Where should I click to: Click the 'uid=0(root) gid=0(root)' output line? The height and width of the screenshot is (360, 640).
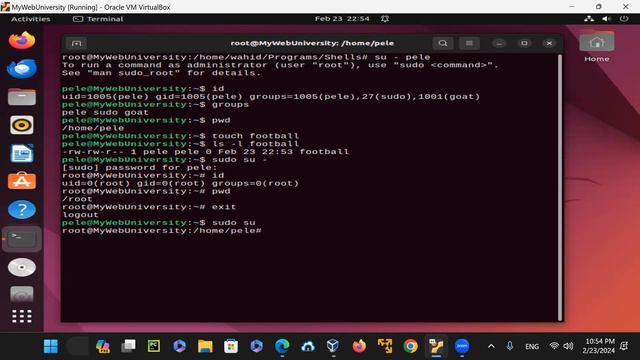point(180,184)
